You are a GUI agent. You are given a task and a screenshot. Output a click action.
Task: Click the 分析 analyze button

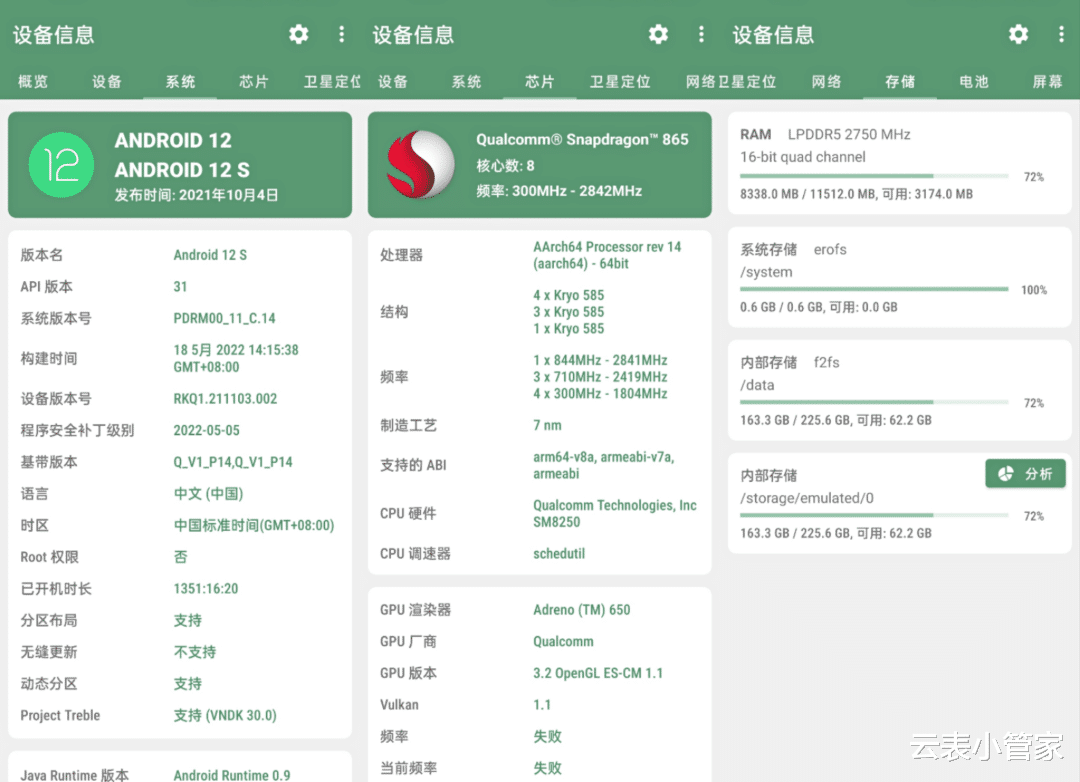tap(1025, 473)
